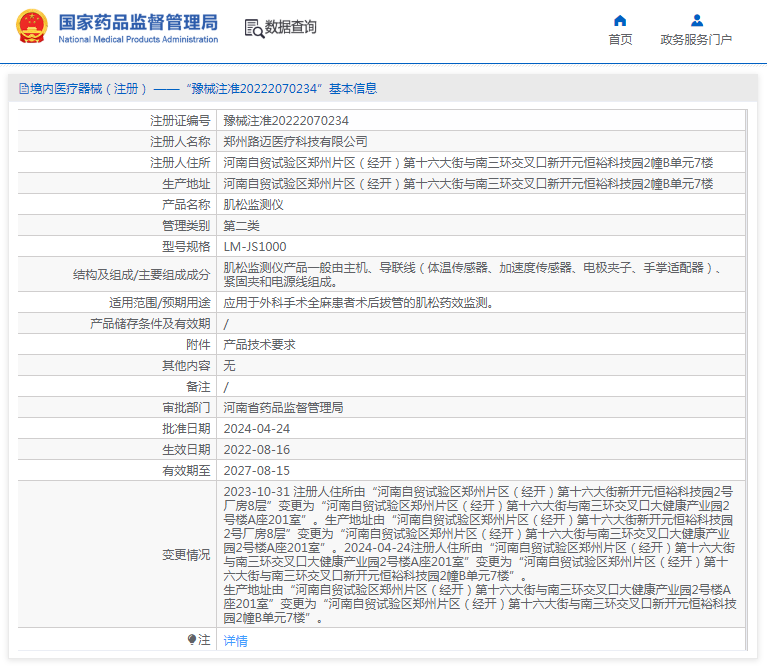Open 政务服务门户 text link

point(696,40)
